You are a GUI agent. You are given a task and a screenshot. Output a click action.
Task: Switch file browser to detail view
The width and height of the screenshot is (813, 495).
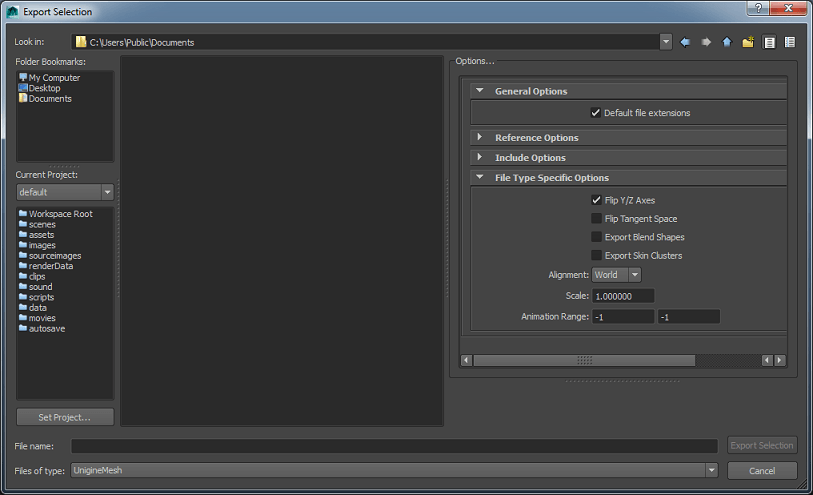(790, 42)
